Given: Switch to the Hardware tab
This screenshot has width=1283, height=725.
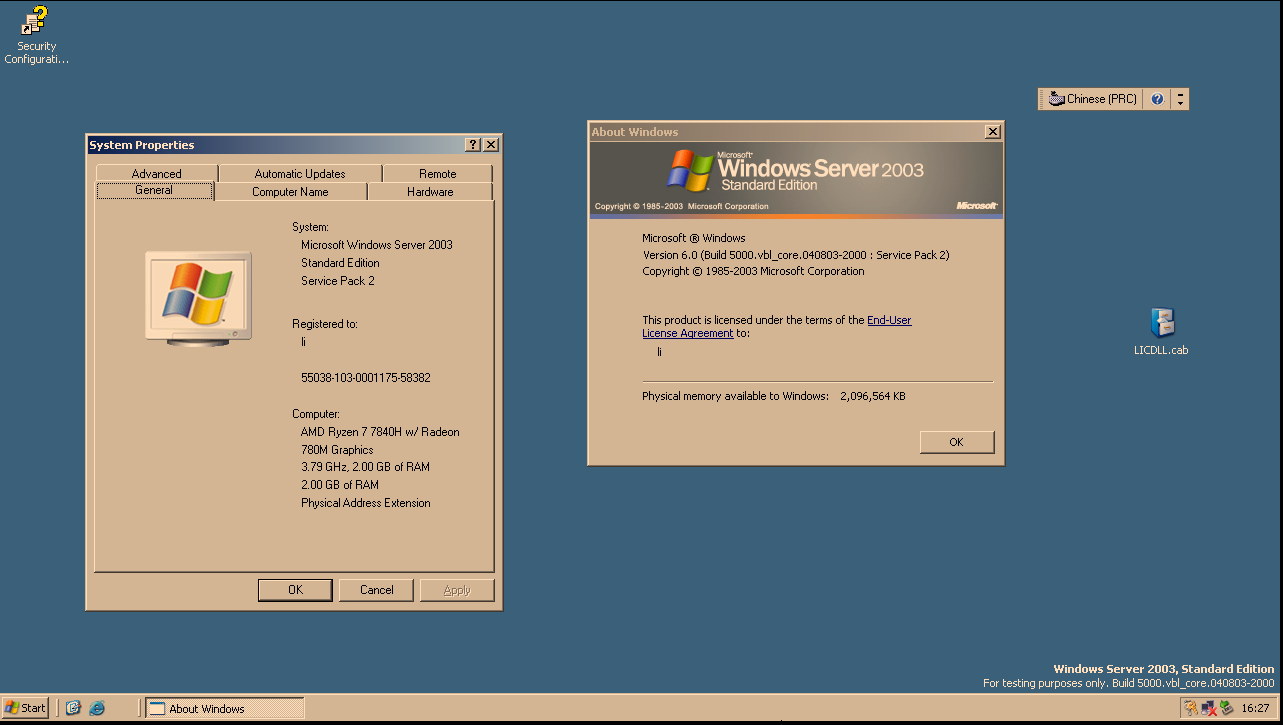Looking at the screenshot, I should (x=430, y=191).
